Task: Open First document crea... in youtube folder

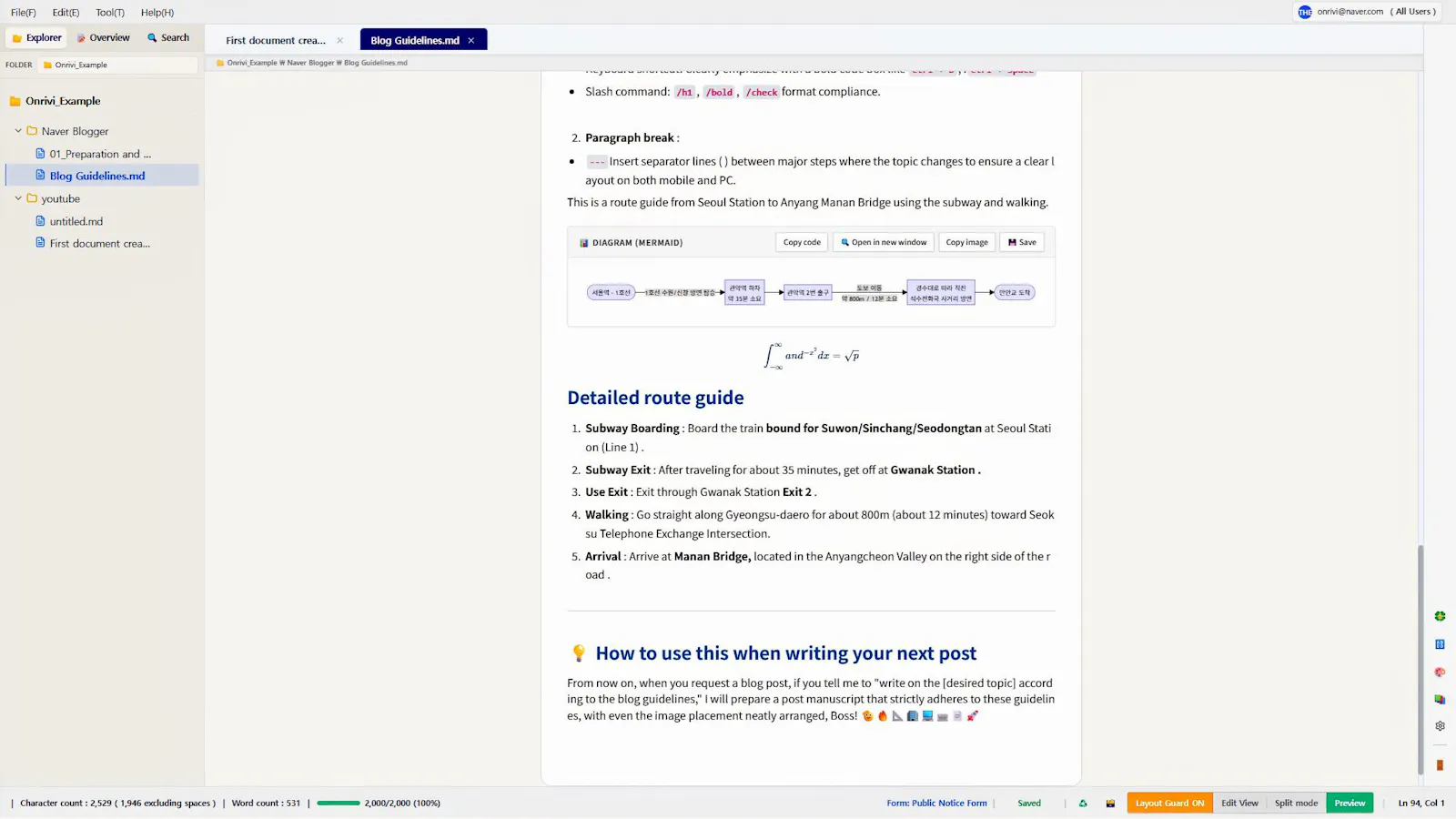Action: click(100, 244)
